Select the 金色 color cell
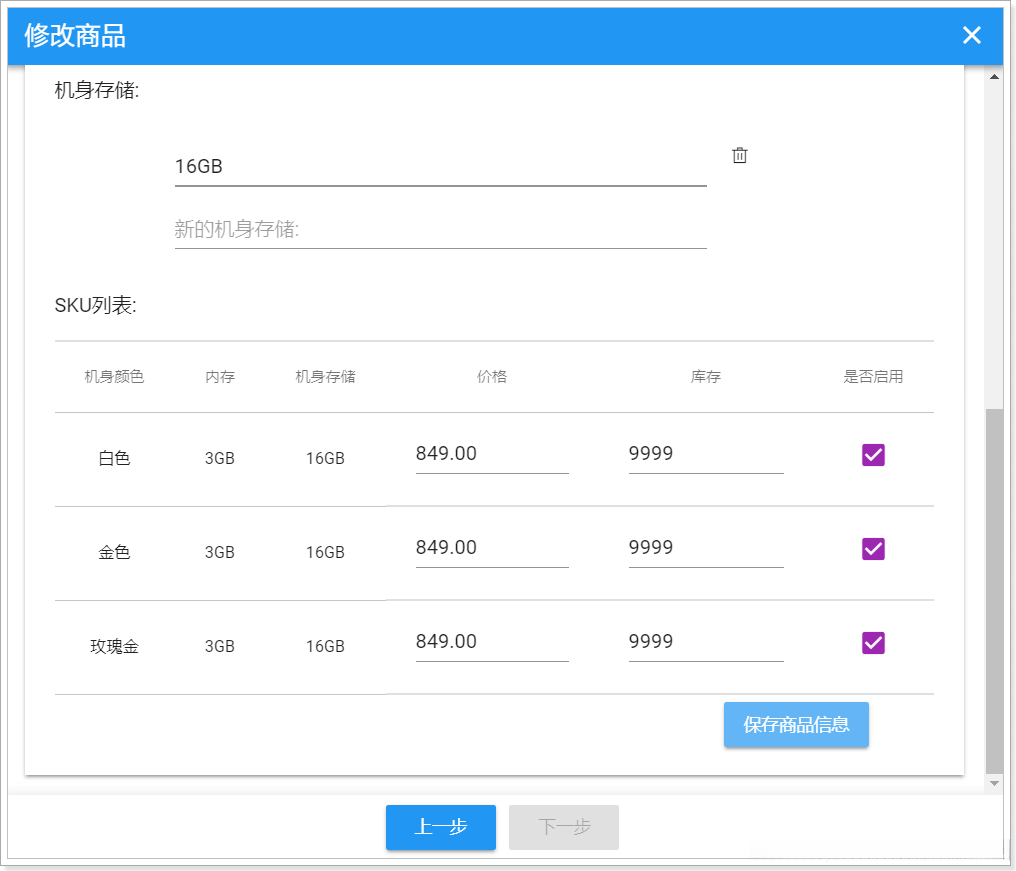 point(114,552)
